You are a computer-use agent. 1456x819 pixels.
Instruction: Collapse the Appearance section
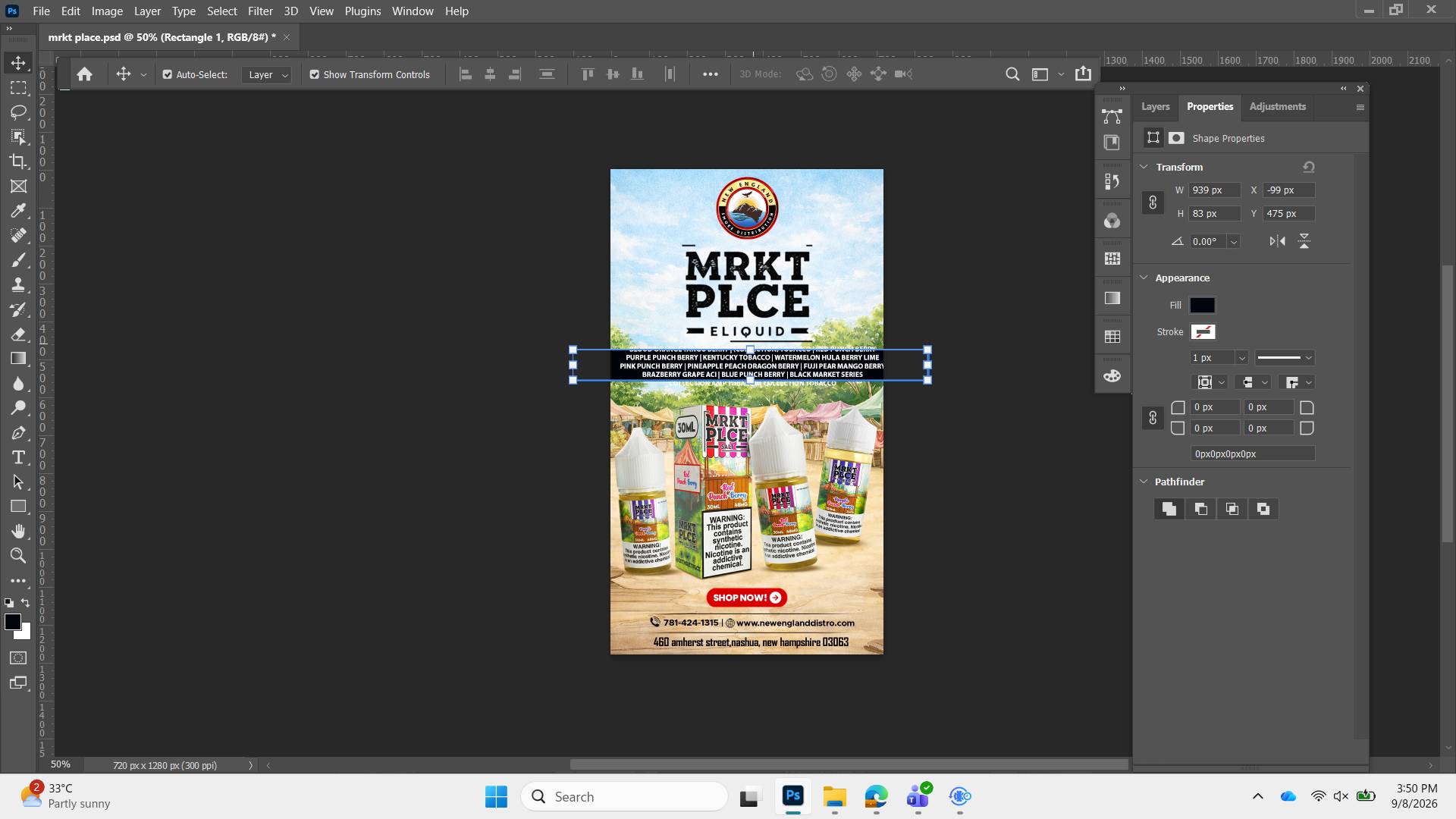pos(1144,278)
